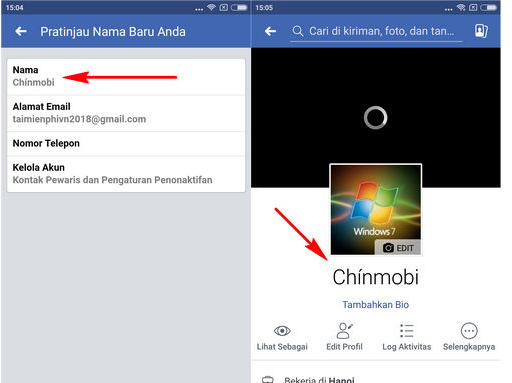The width and height of the screenshot is (512, 383).
Task: Tap the Lihat Sebagai eye icon
Action: [282, 331]
